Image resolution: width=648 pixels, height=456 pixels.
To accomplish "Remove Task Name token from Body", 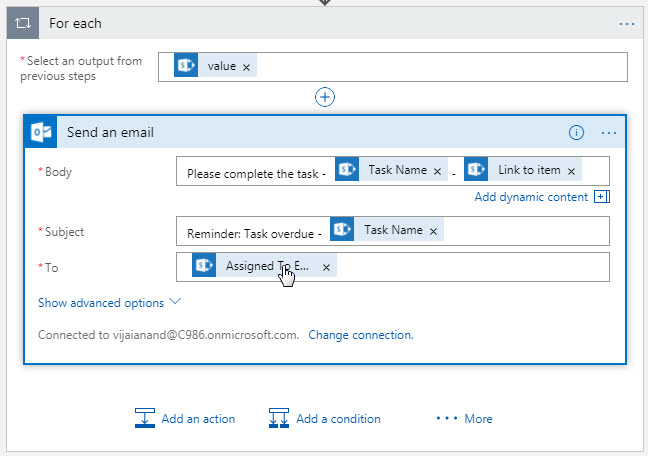I will coord(437,171).
